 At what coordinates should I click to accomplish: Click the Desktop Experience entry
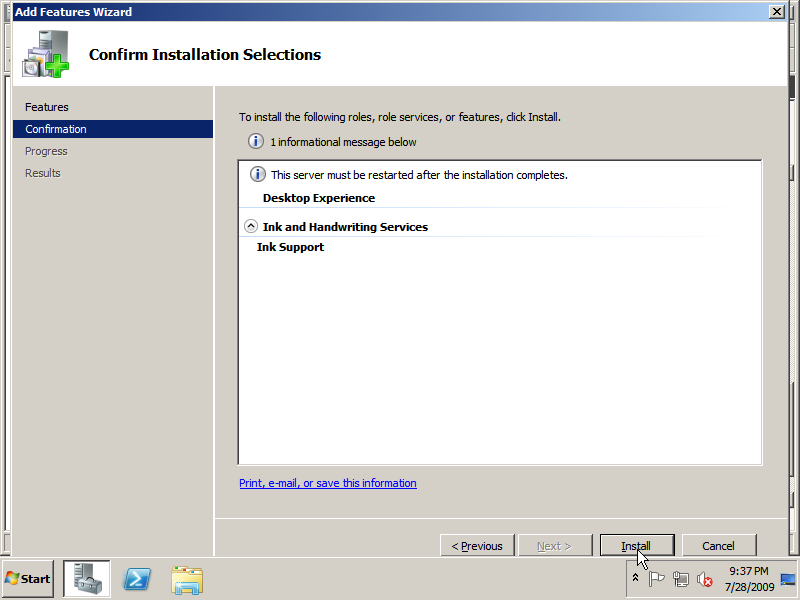point(319,198)
